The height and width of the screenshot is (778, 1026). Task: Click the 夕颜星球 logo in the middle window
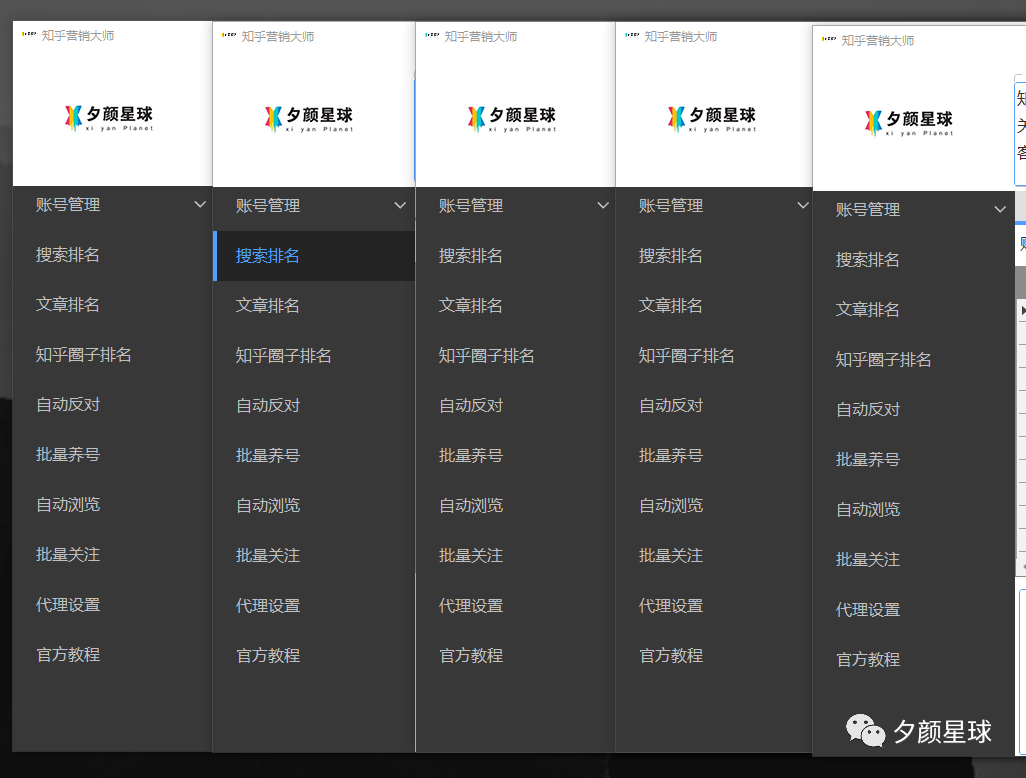(512, 119)
